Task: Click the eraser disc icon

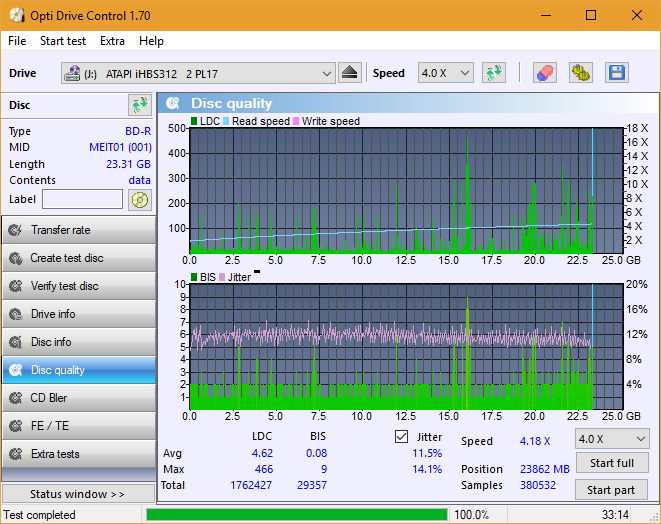Action: (545, 73)
